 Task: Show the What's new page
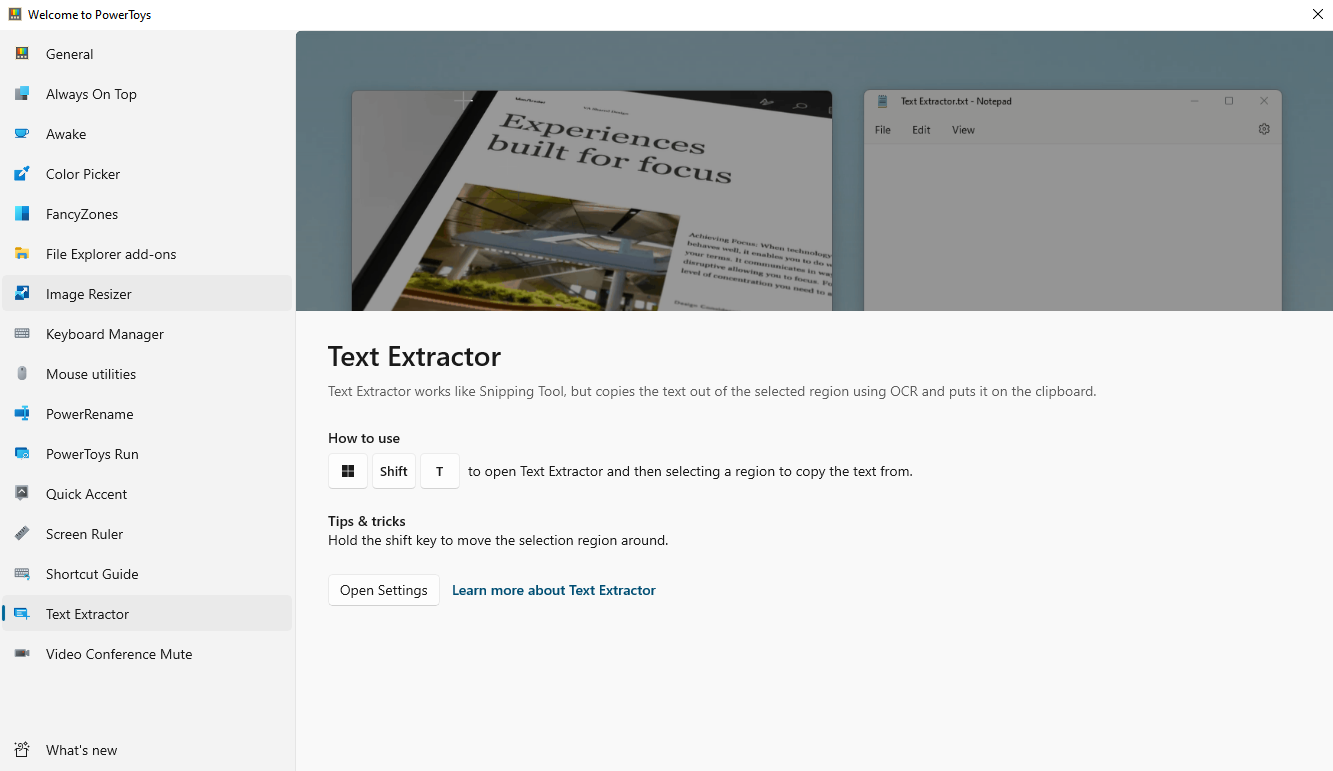[x=147, y=750]
